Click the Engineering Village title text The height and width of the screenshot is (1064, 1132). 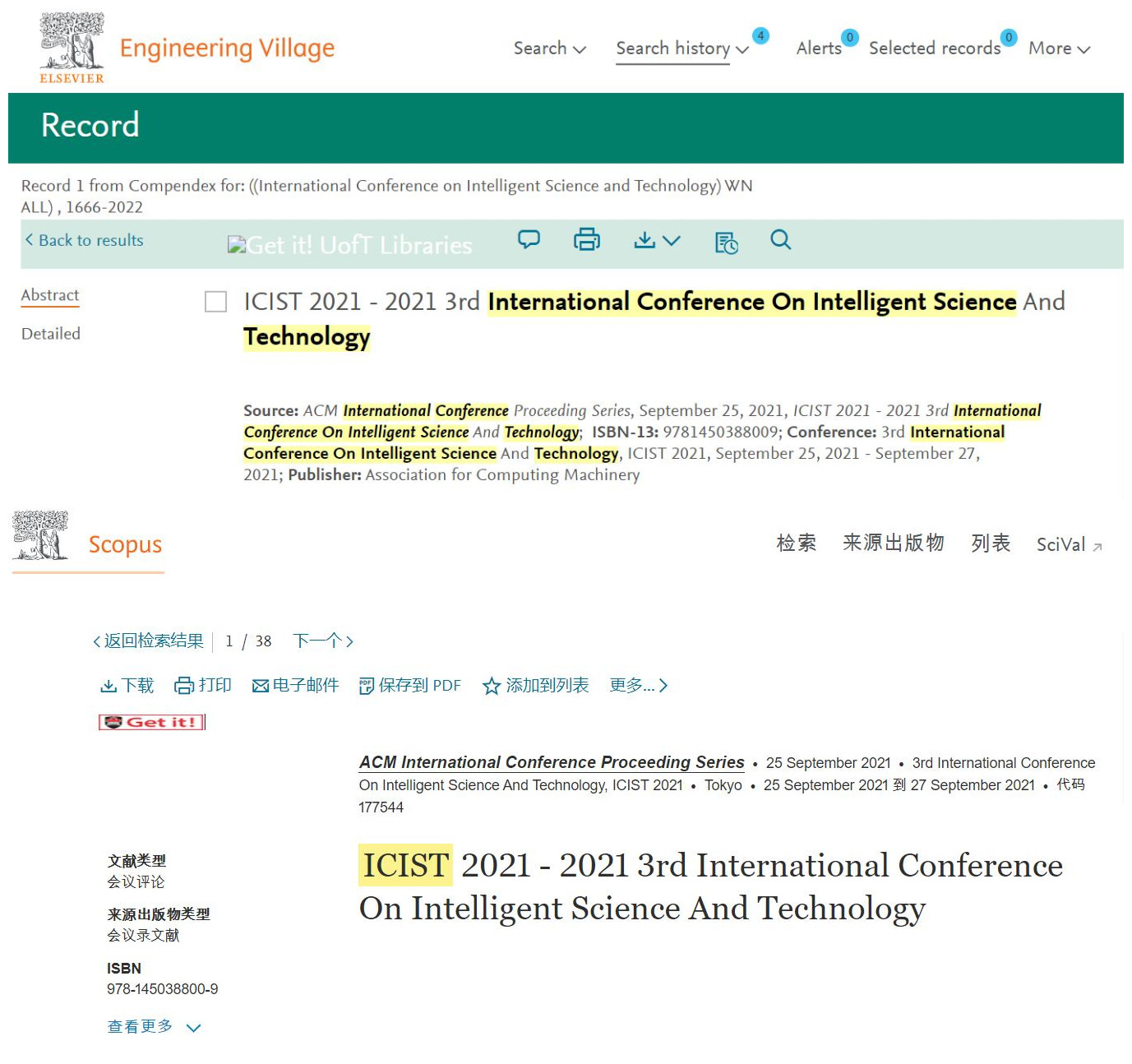click(x=227, y=49)
